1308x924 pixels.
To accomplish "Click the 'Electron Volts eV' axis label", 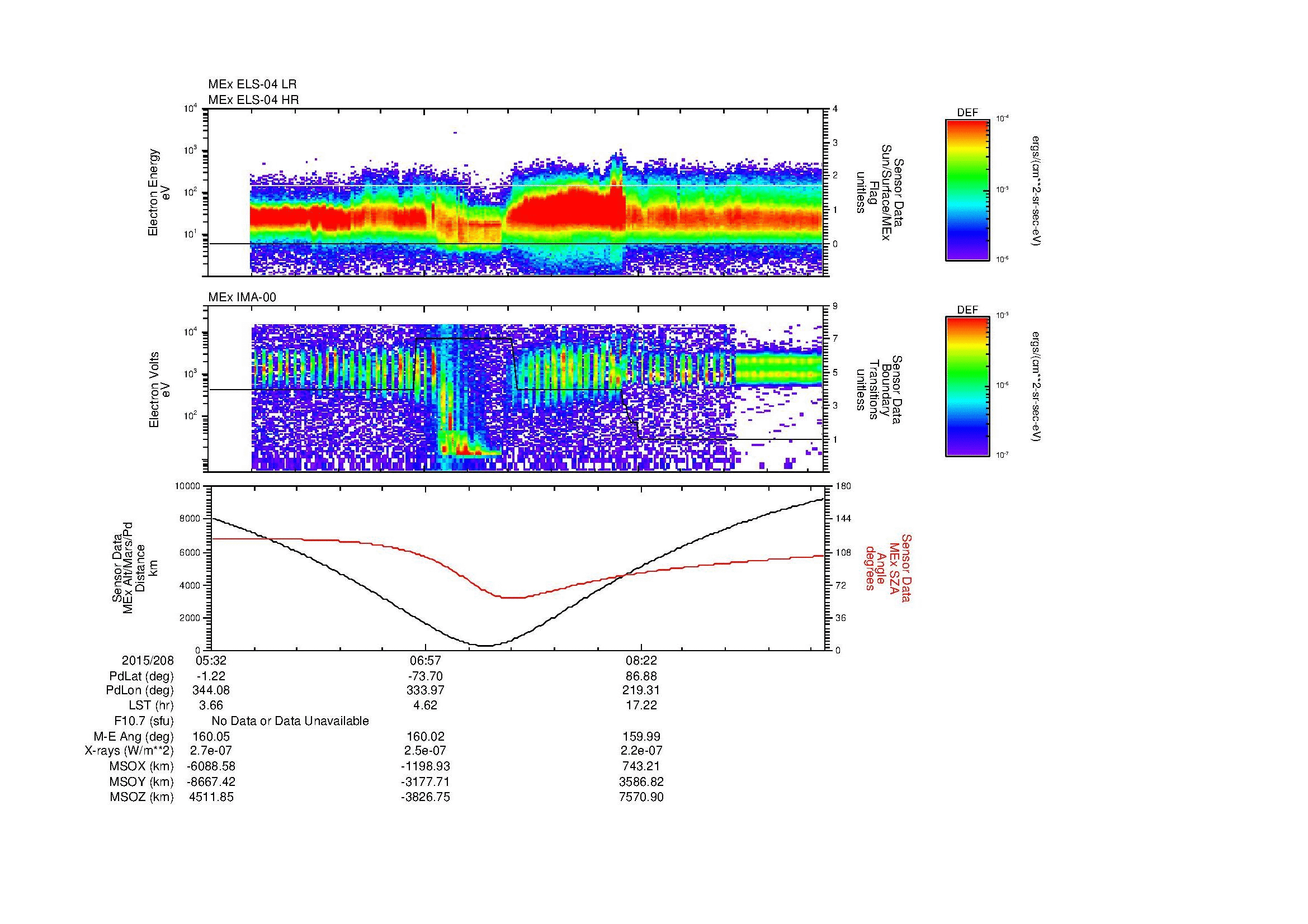I will point(159,390).
